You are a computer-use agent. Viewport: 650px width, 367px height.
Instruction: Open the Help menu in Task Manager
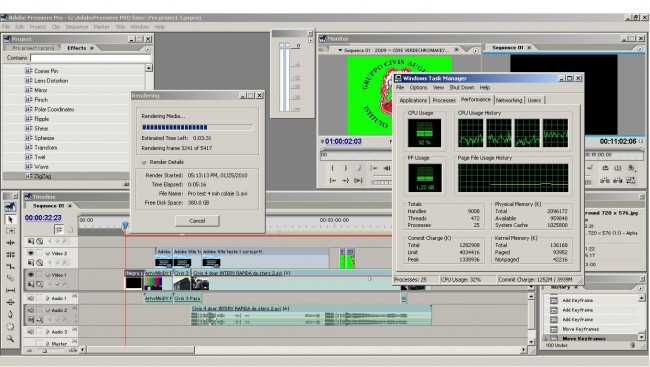point(485,87)
